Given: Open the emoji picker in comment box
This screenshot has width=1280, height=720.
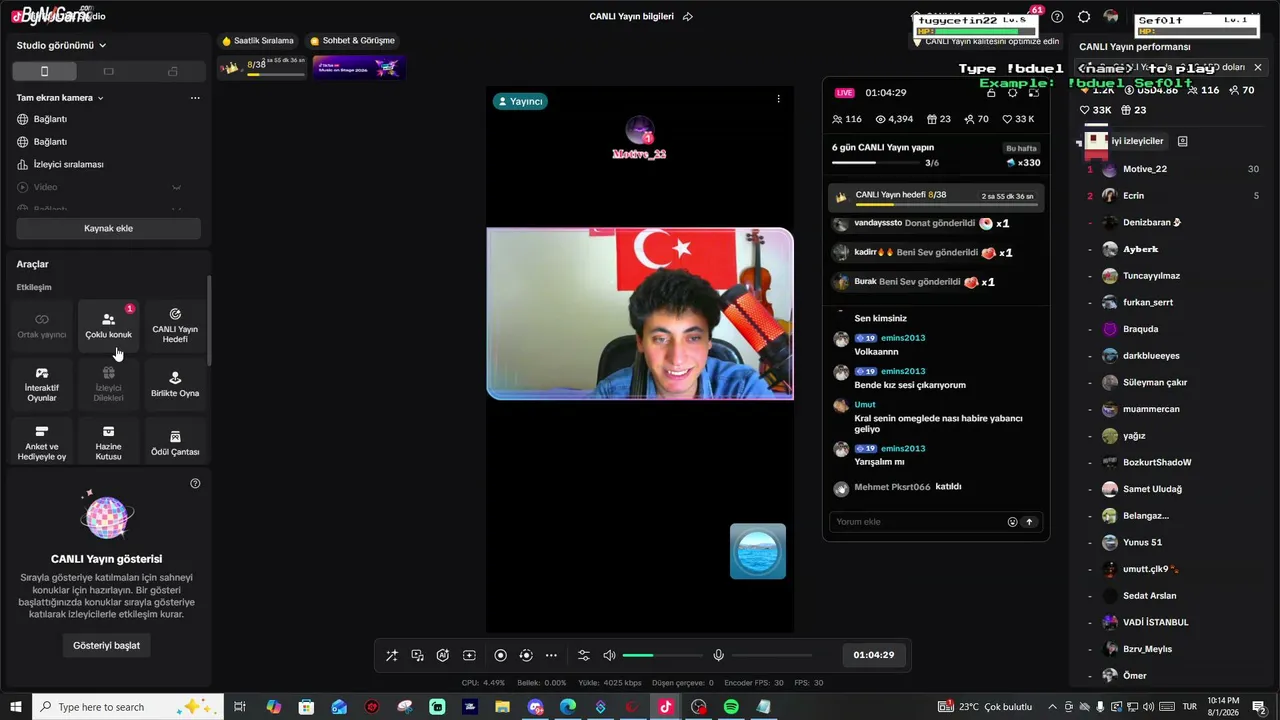Looking at the screenshot, I should pos(1012,522).
